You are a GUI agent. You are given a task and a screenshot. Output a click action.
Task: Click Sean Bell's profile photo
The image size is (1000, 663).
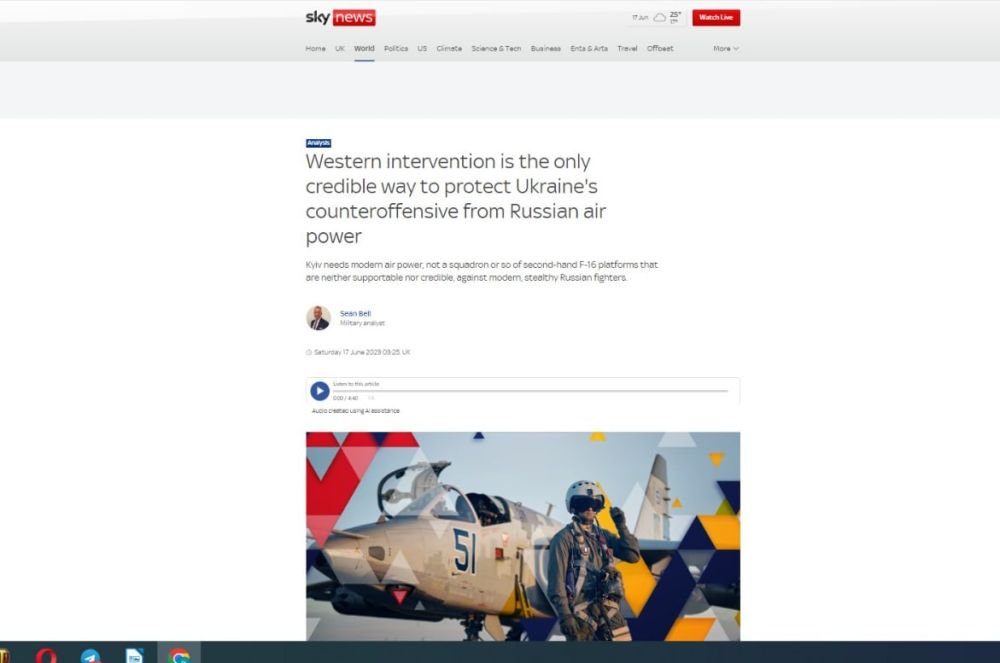pos(316,317)
